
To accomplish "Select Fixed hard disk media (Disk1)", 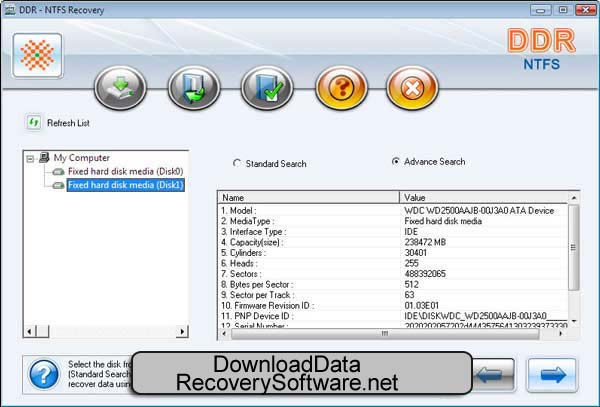I will pyautogui.click(x=126, y=185).
